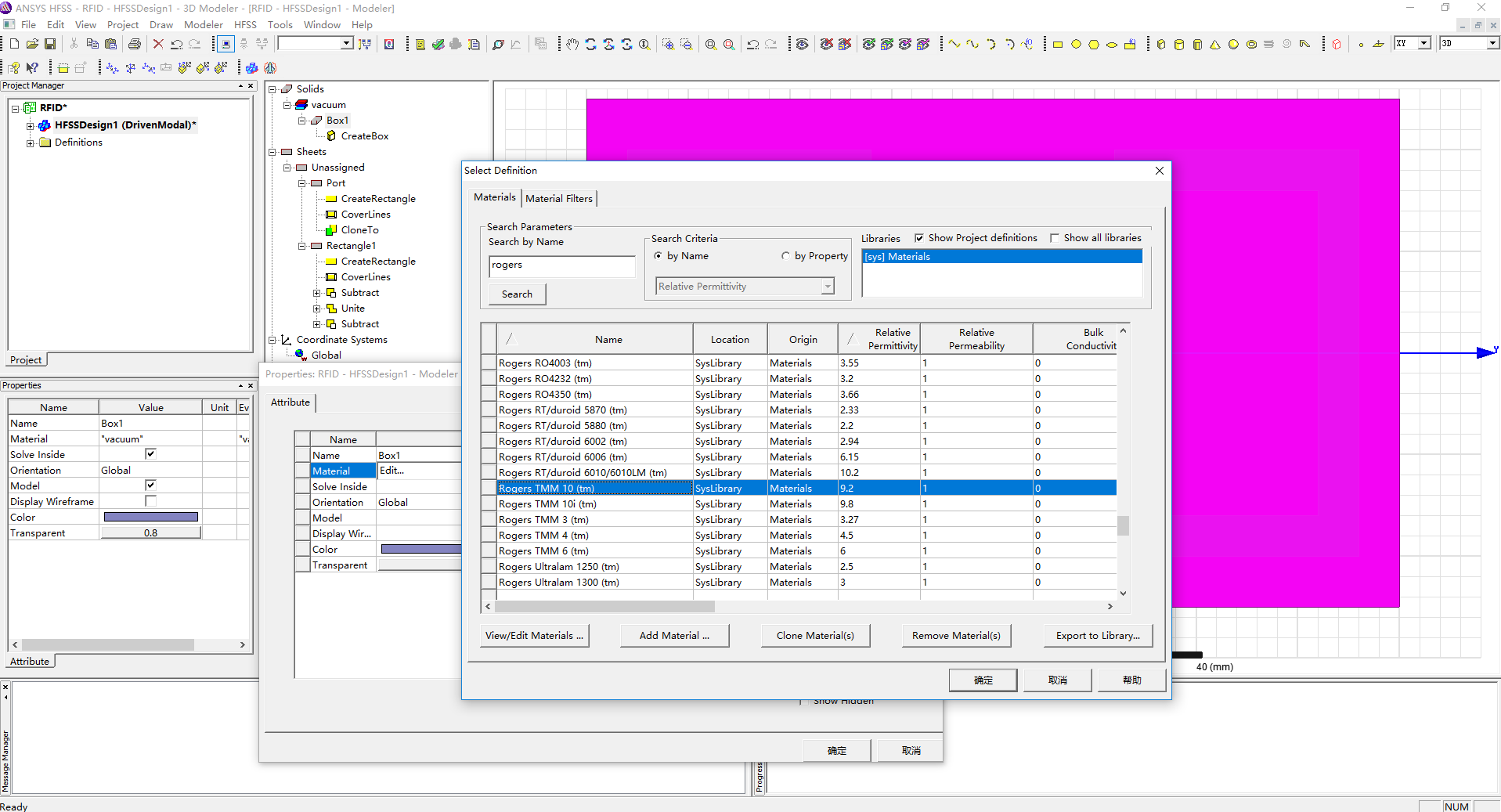The width and height of the screenshot is (1501, 812).
Task: Click the Print icon
Action: coord(135,45)
